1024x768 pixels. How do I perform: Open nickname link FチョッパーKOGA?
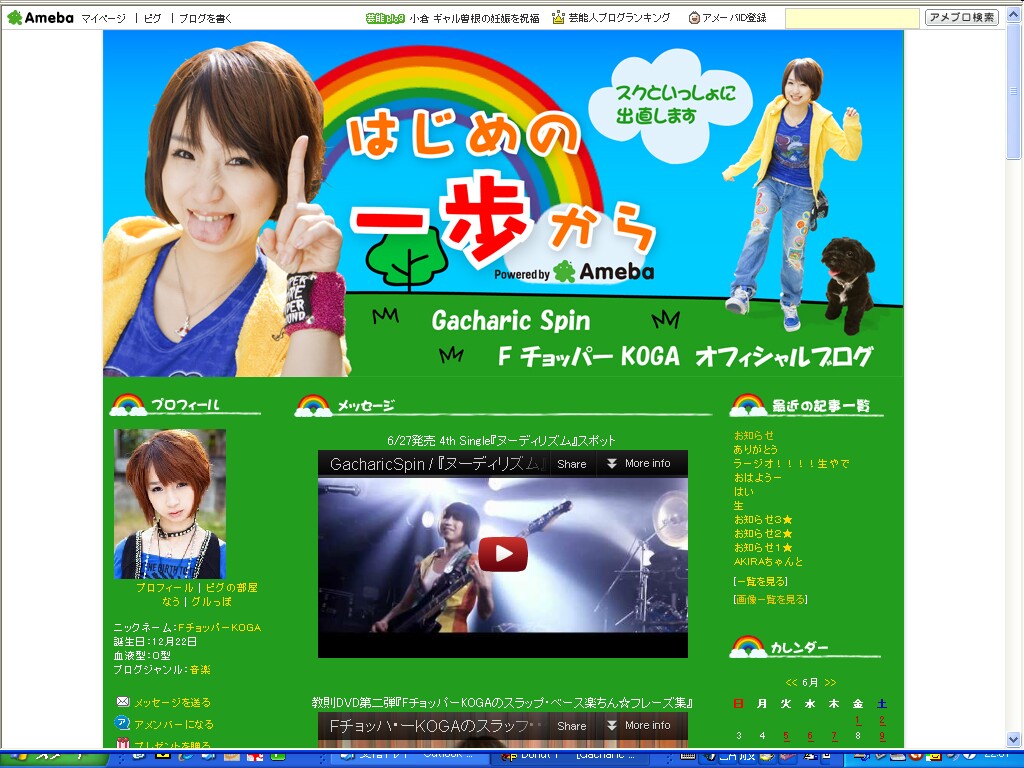pyautogui.click(x=219, y=627)
